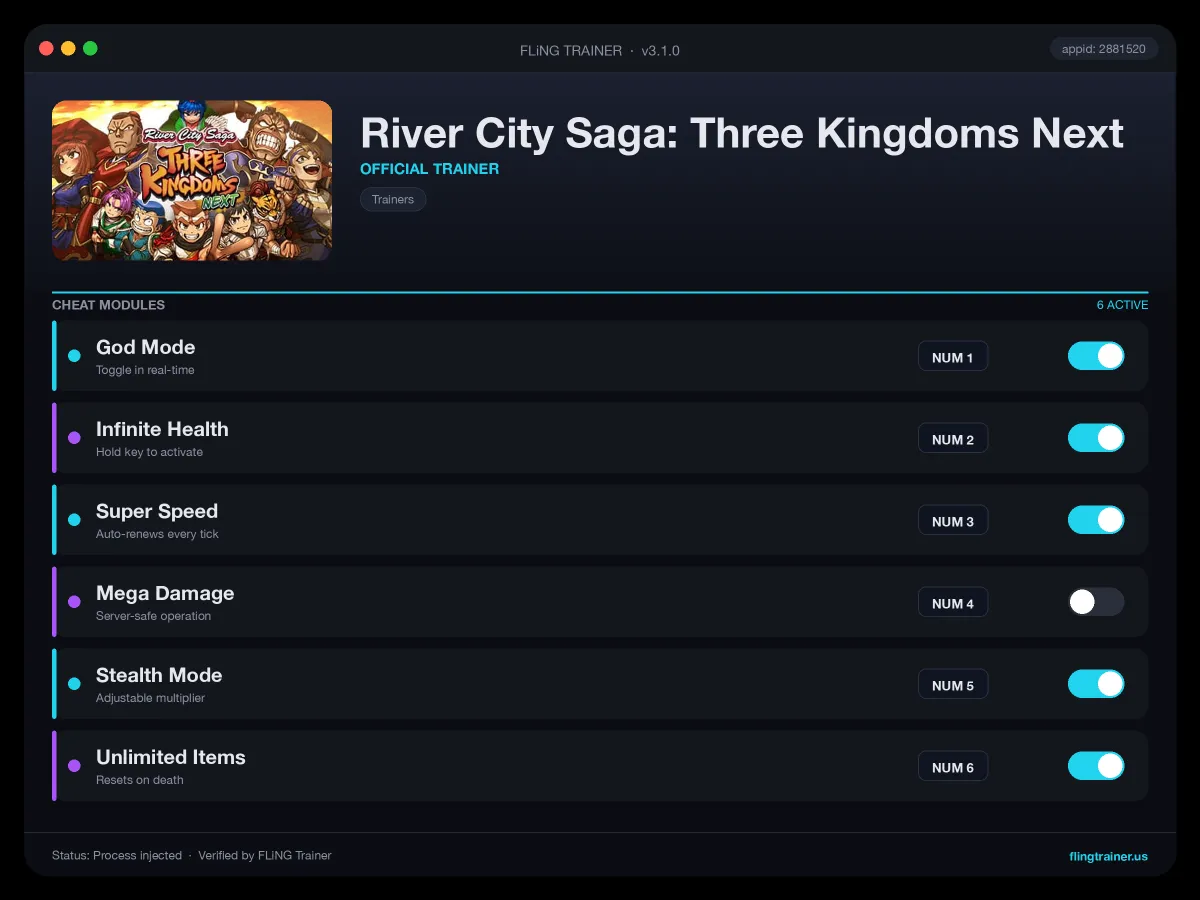The width and height of the screenshot is (1200, 900).
Task: Click the cyan dot beside Stealth Mode
Action: tap(74, 684)
